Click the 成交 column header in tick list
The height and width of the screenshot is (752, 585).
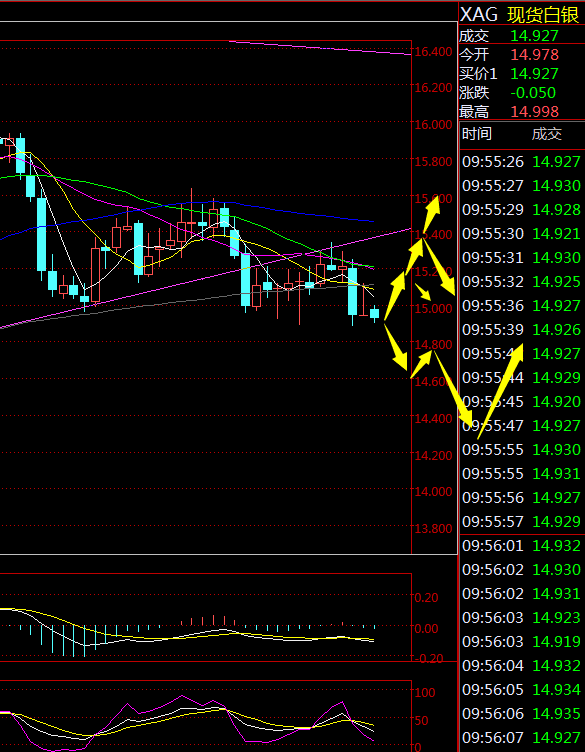pos(547,134)
